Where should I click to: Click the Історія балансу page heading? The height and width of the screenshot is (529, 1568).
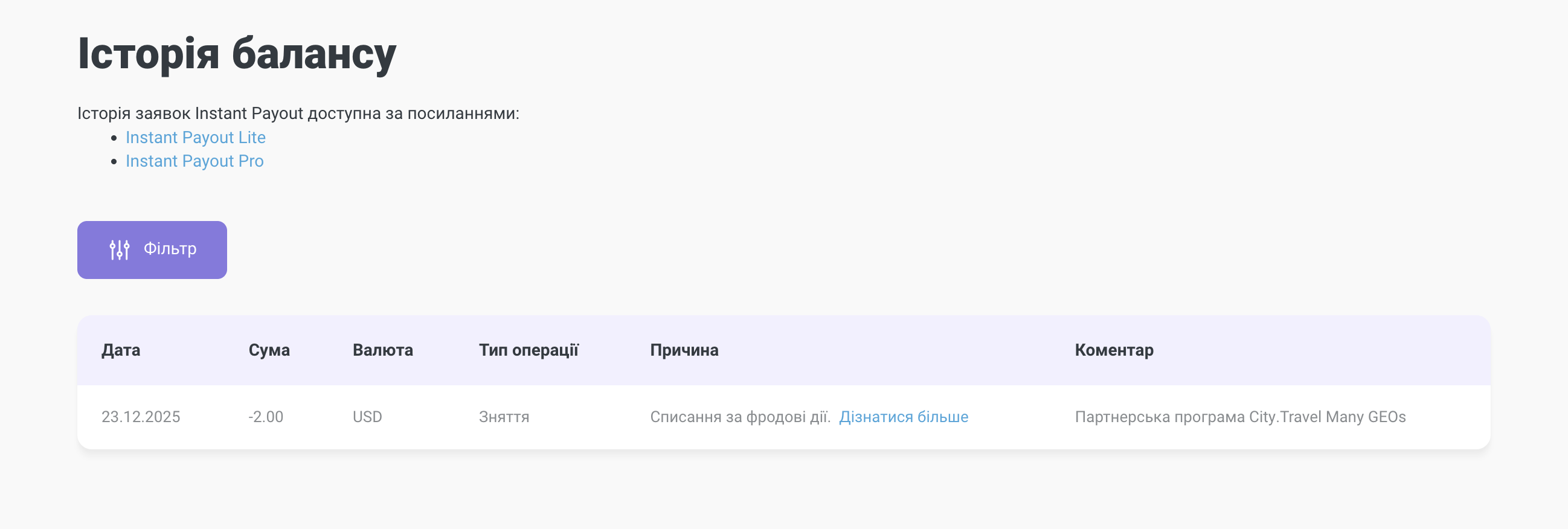click(x=237, y=54)
